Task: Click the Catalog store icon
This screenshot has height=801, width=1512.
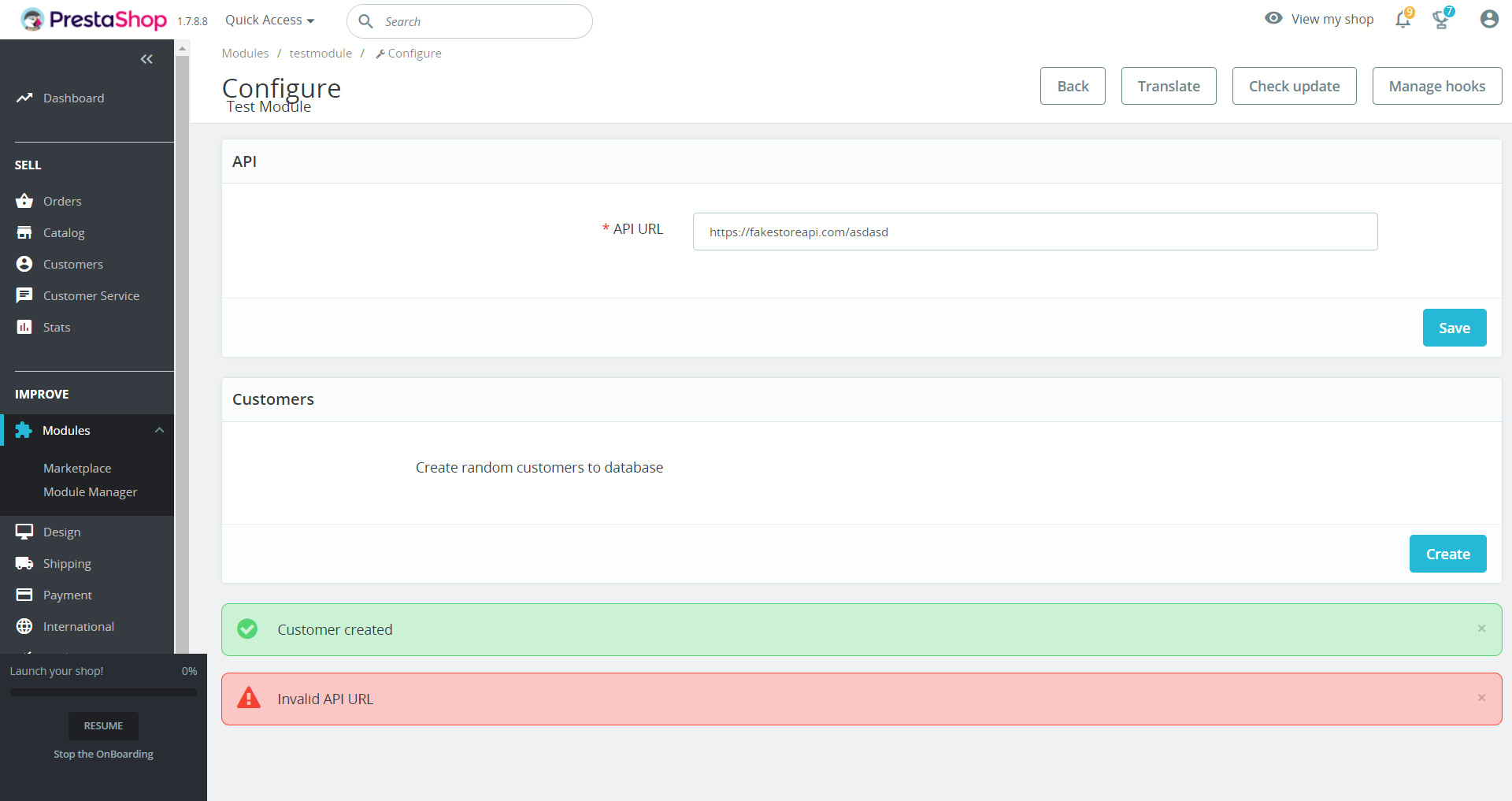Action: pos(24,232)
